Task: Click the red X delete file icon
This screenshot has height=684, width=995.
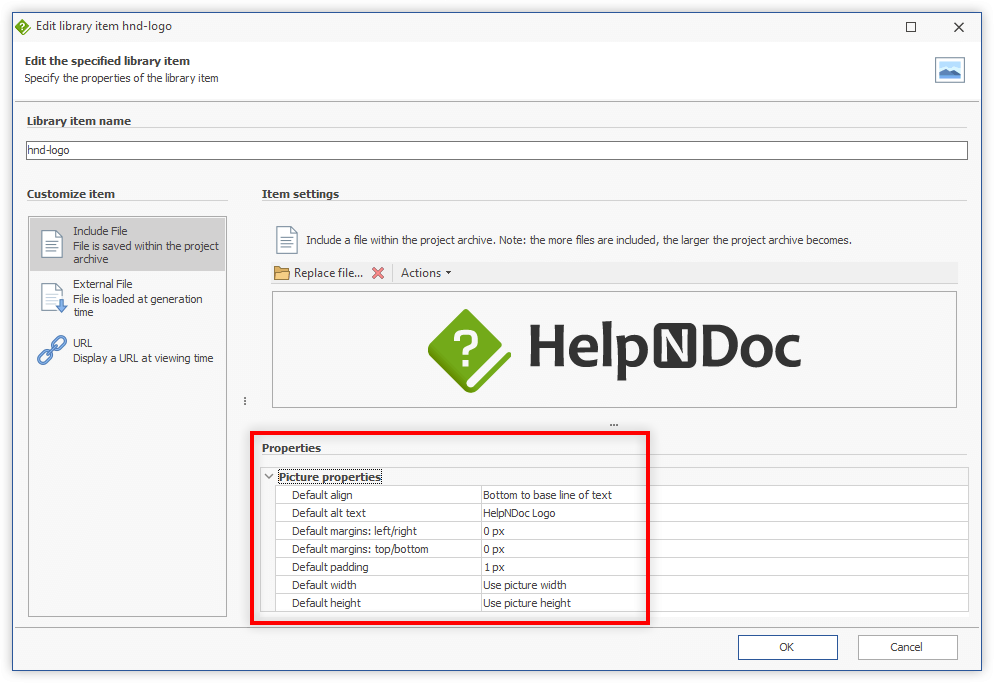Action: click(378, 273)
